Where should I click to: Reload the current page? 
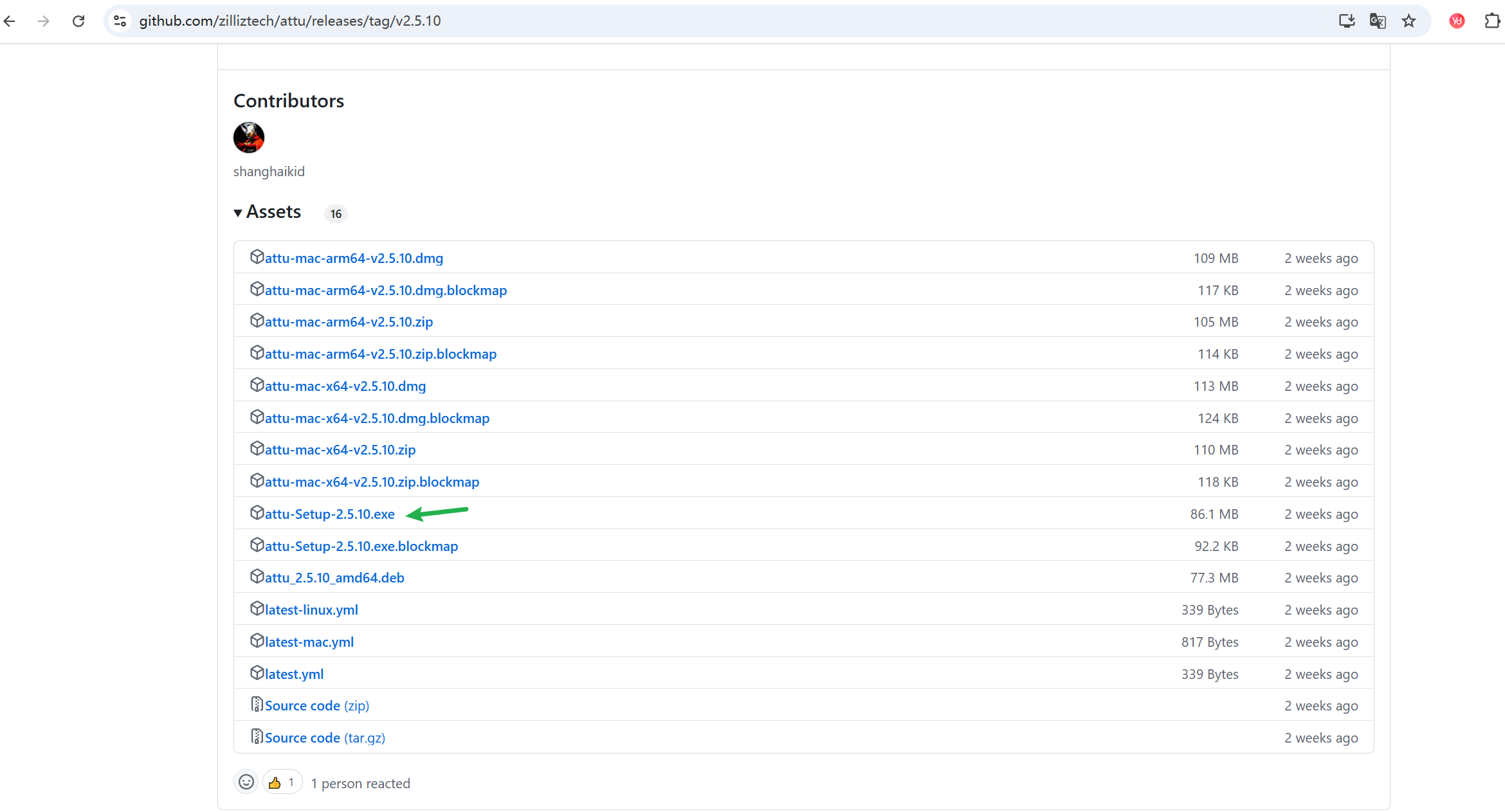point(78,21)
